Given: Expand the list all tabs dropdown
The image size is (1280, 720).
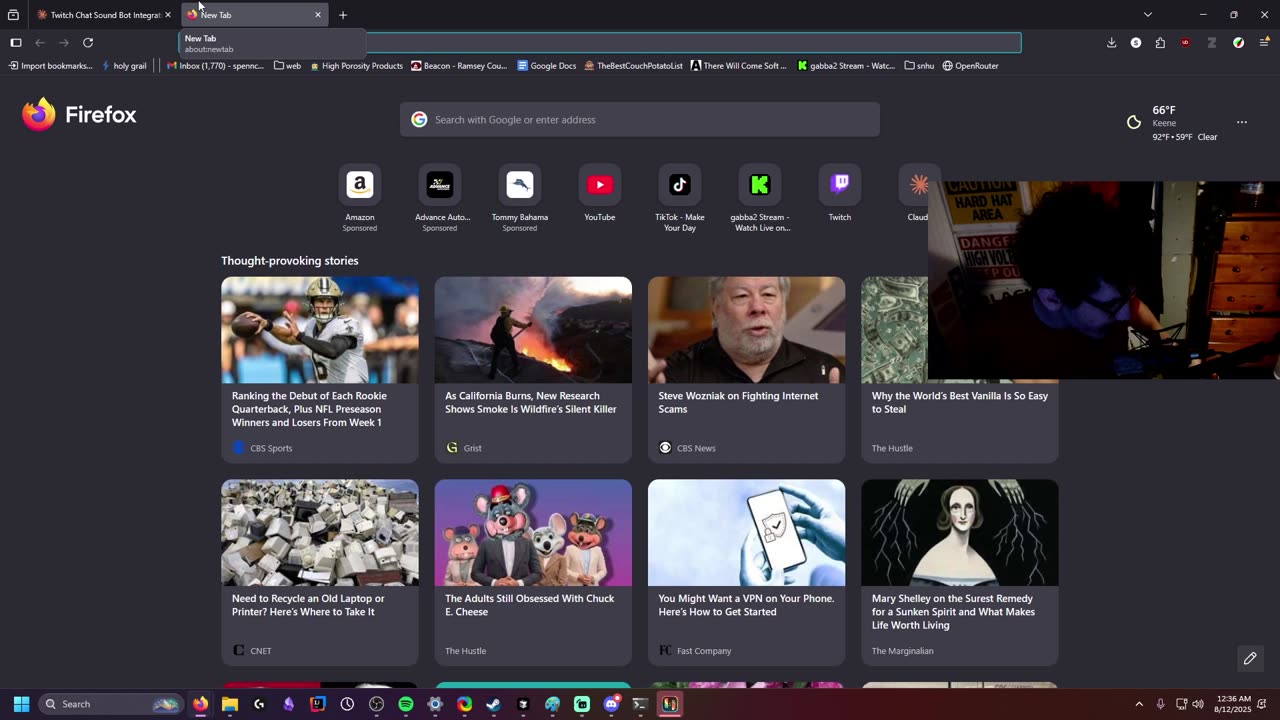Looking at the screenshot, I should (x=1147, y=15).
